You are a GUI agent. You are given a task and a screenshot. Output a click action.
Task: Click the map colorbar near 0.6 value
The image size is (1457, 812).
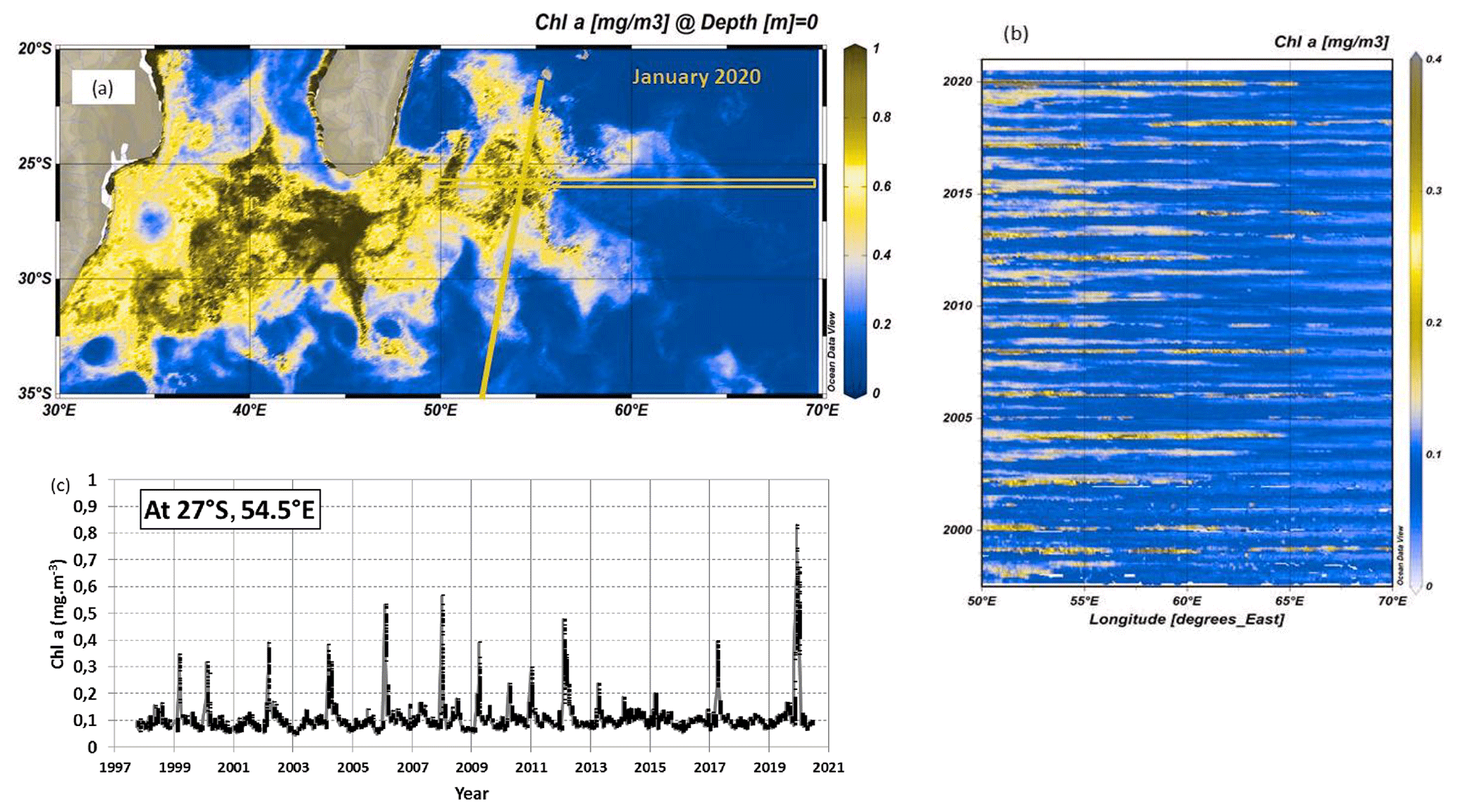[855, 186]
